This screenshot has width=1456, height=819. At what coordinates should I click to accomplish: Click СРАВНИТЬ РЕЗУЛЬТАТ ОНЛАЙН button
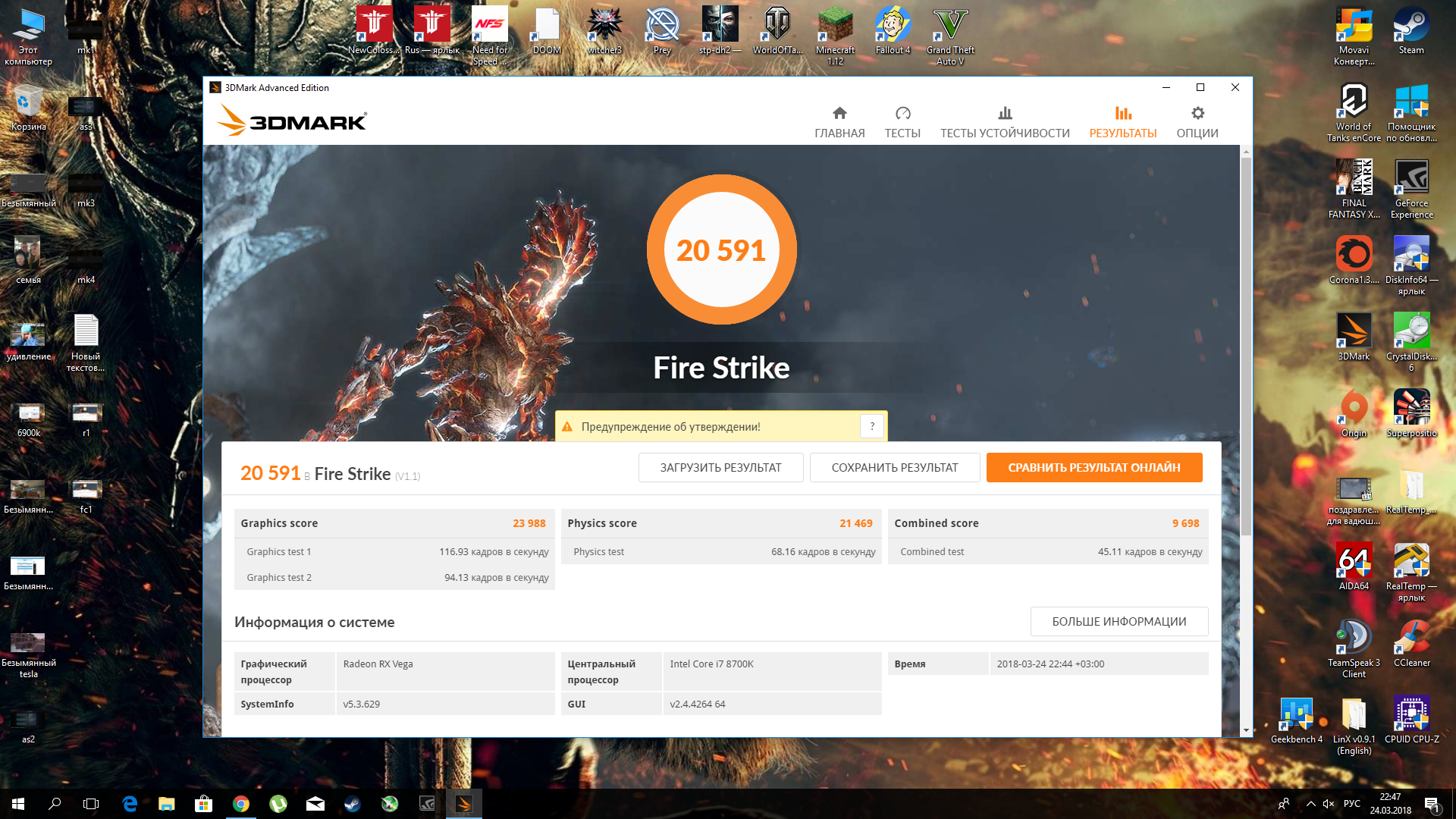tap(1094, 467)
